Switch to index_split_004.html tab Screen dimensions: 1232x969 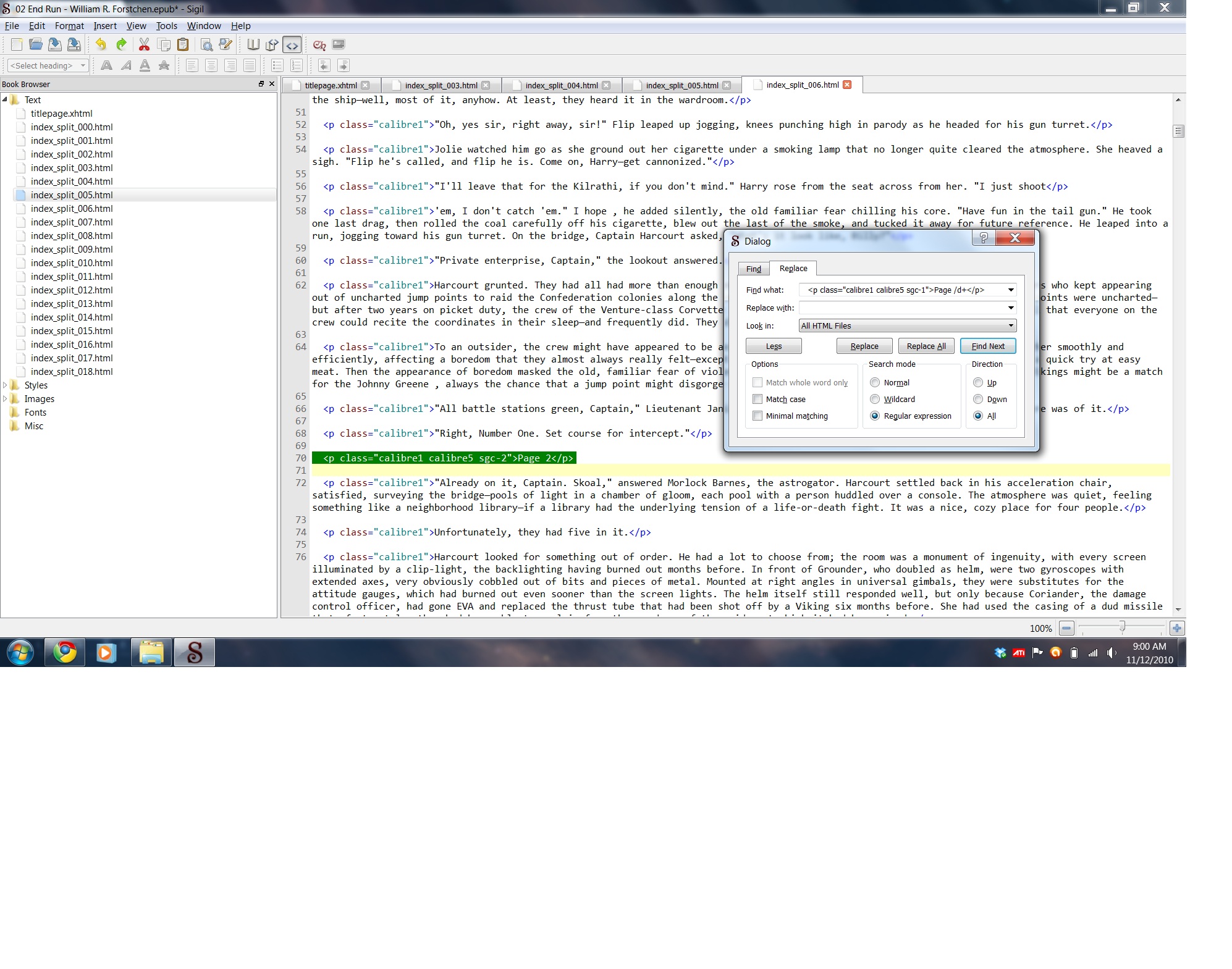tap(561, 85)
